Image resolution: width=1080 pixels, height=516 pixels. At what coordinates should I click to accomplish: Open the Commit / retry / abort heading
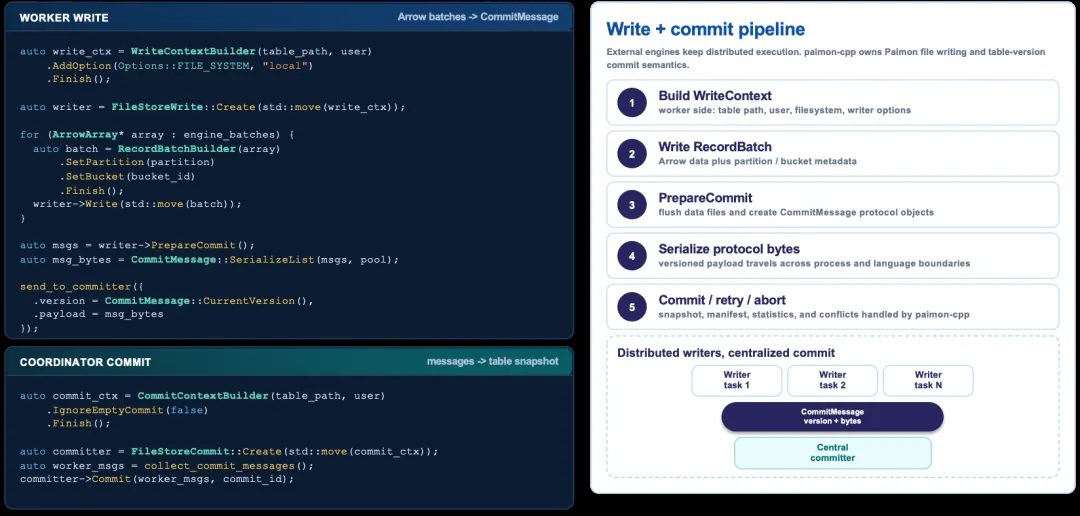tap(722, 300)
